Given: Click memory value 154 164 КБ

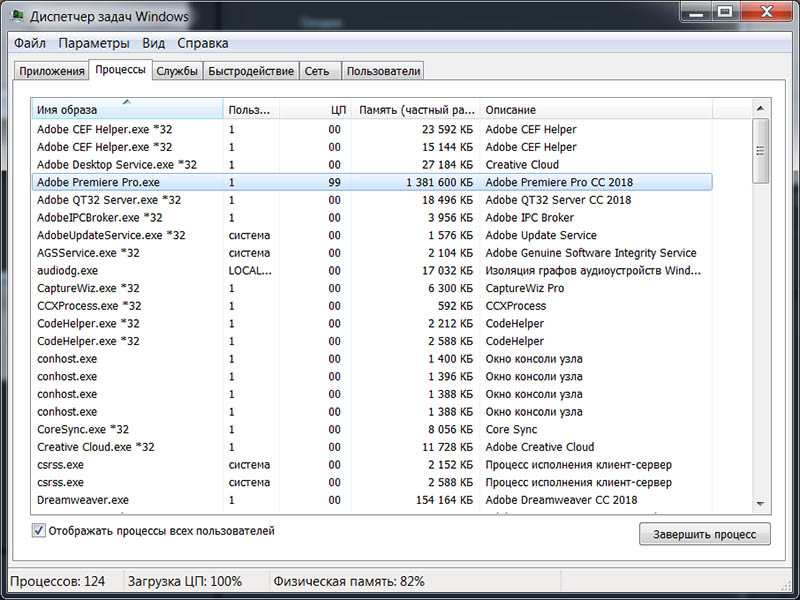Looking at the screenshot, I should coord(444,500).
